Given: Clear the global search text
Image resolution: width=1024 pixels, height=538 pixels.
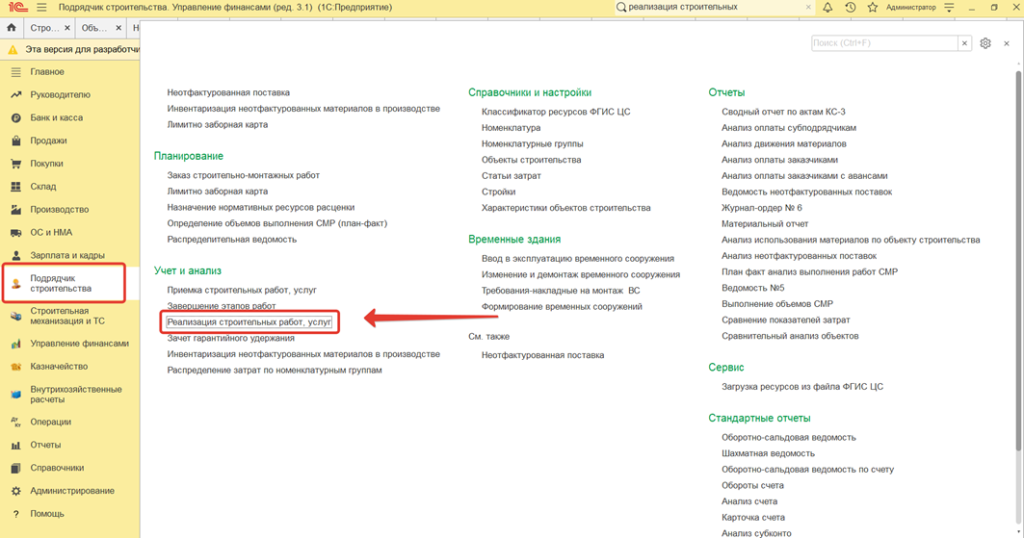Looking at the screenshot, I should point(808,7).
